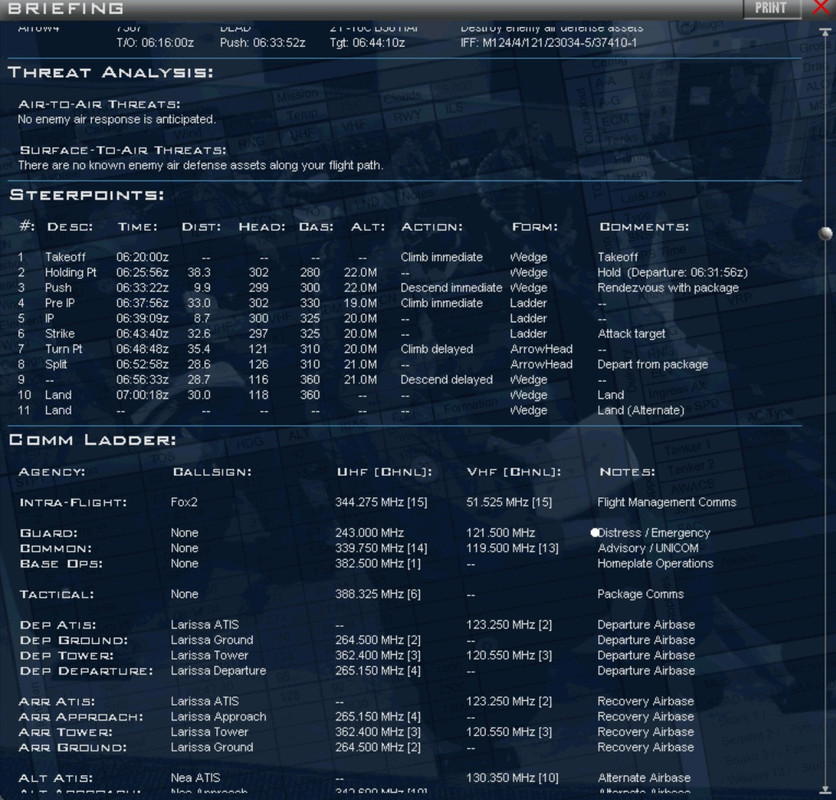
Task: Click Dep Ground agency label
Action: click(x=74, y=641)
